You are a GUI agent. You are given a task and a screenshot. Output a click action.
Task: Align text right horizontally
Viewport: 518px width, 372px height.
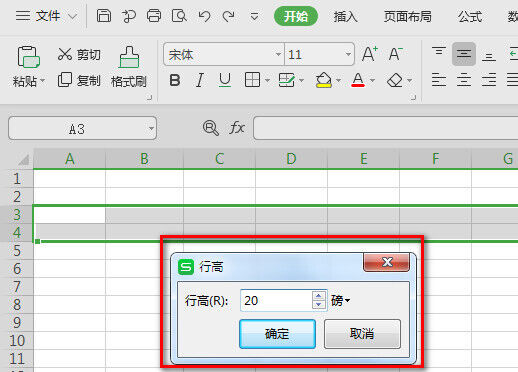pyautogui.click(x=489, y=80)
